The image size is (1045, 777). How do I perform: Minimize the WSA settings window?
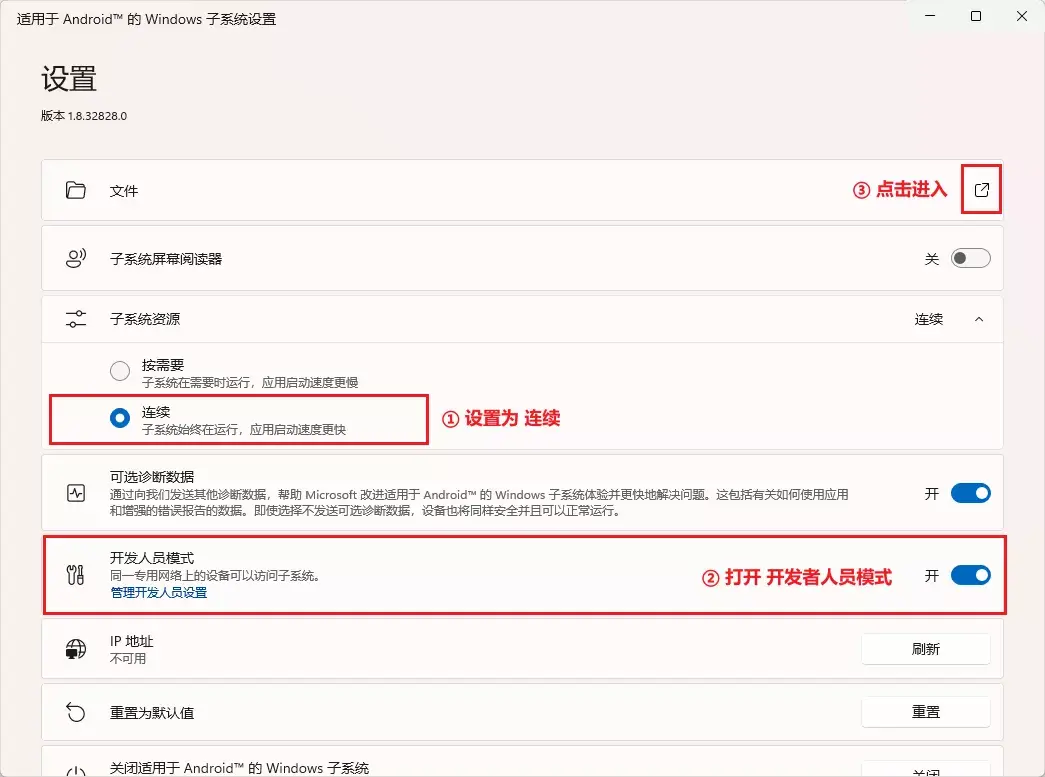click(930, 16)
